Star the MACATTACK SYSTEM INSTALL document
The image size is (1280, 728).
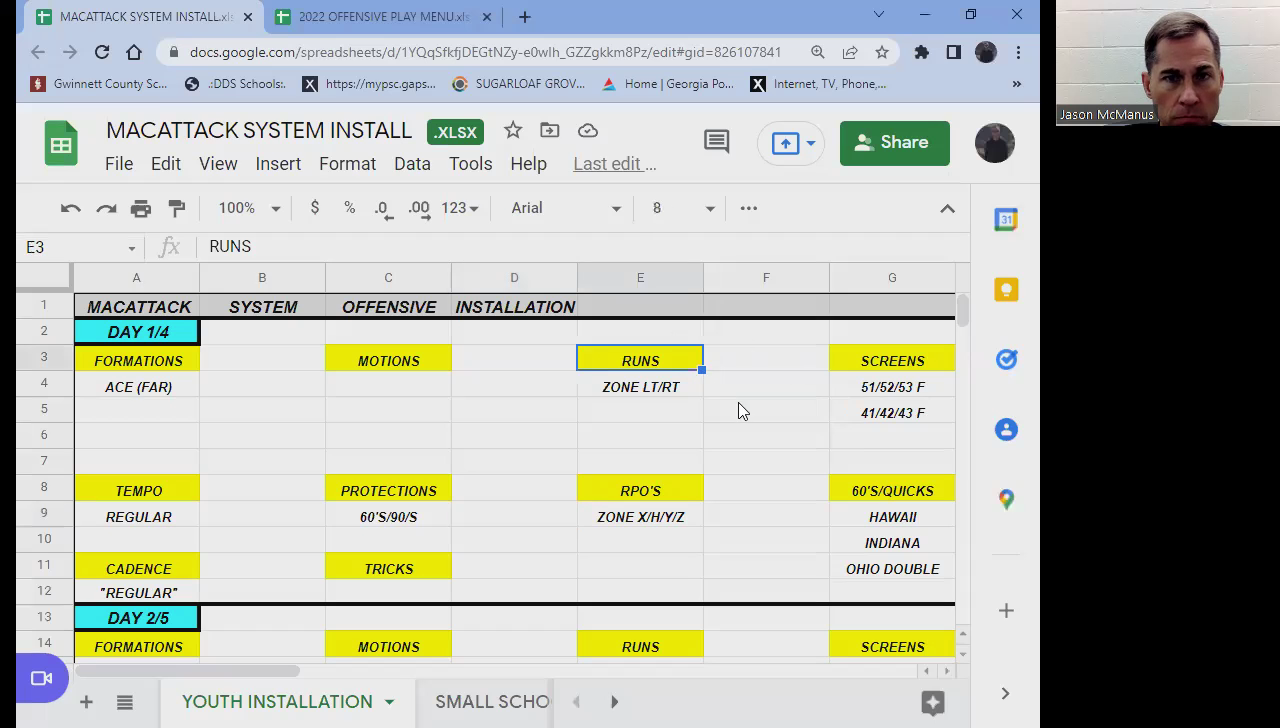point(513,130)
